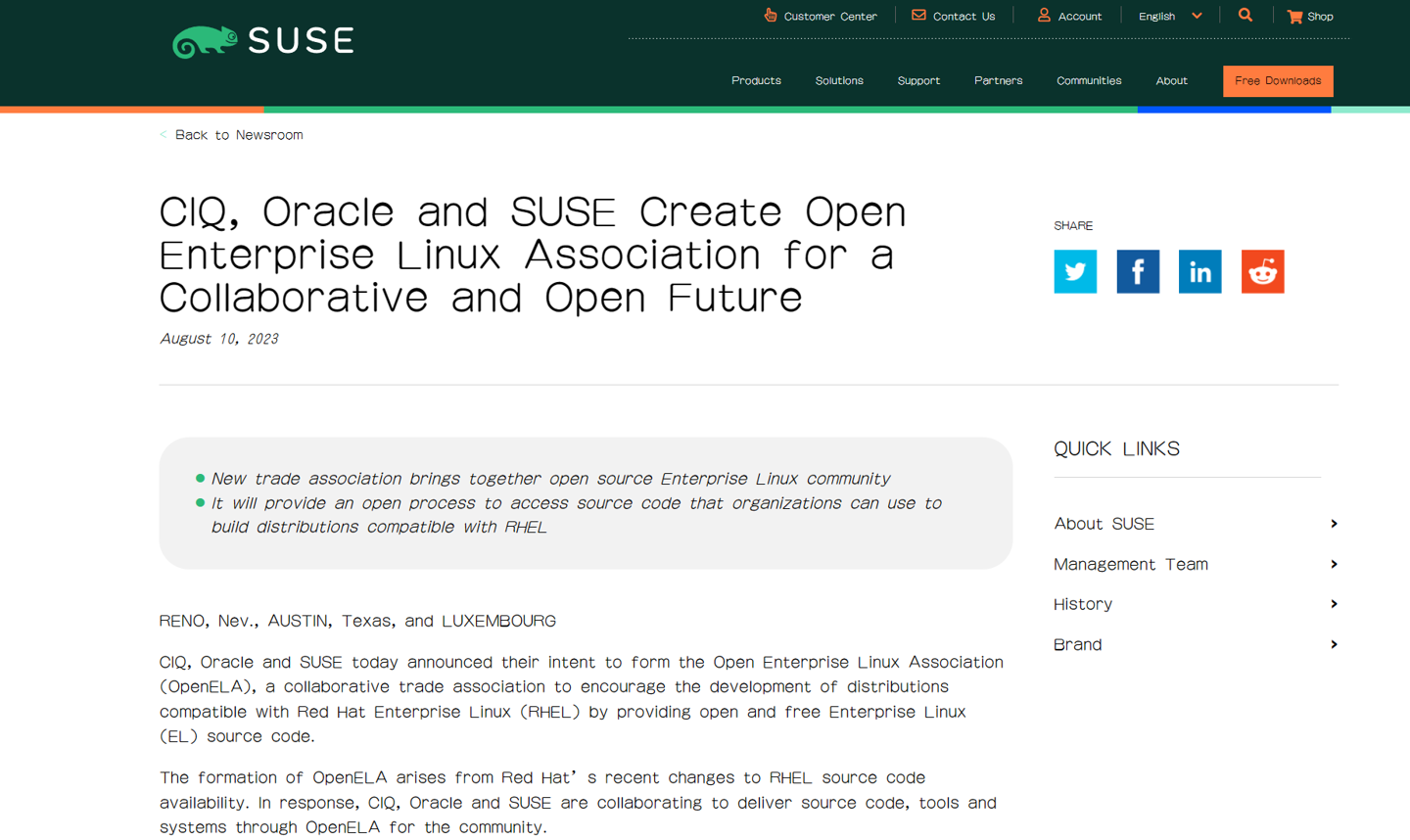Open the site search magnifier
The width and height of the screenshot is (1410, 840).
coord(1245,16)
